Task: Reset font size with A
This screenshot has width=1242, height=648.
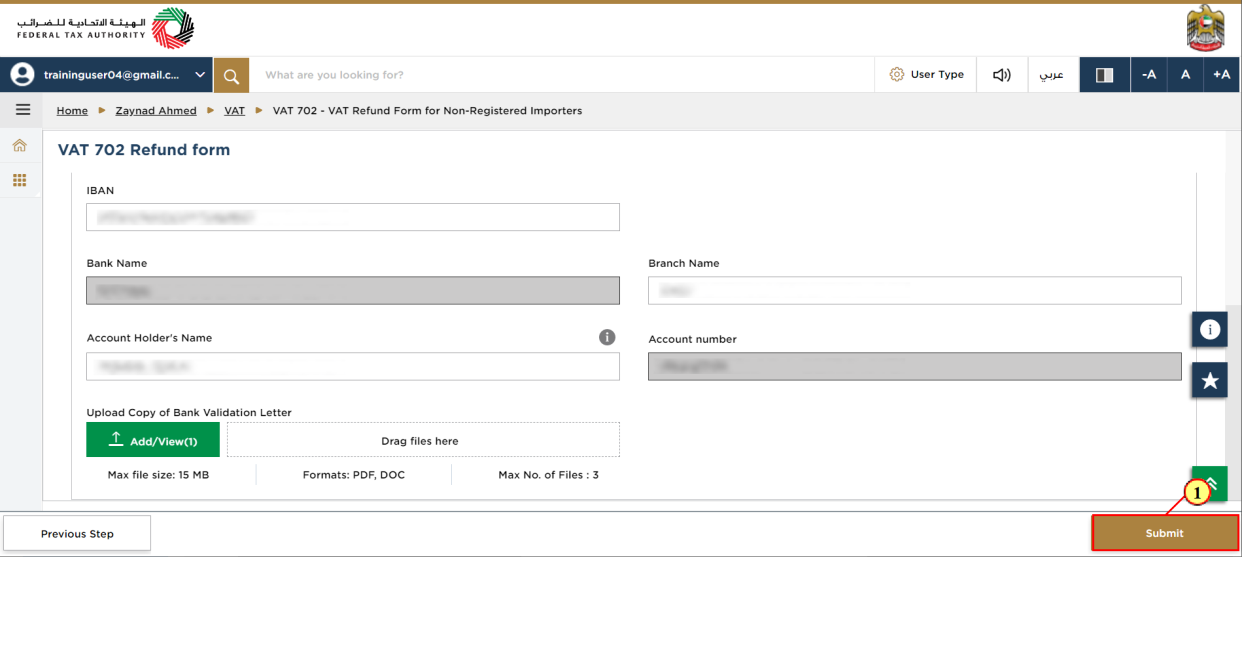Action: pos(1185,75)
